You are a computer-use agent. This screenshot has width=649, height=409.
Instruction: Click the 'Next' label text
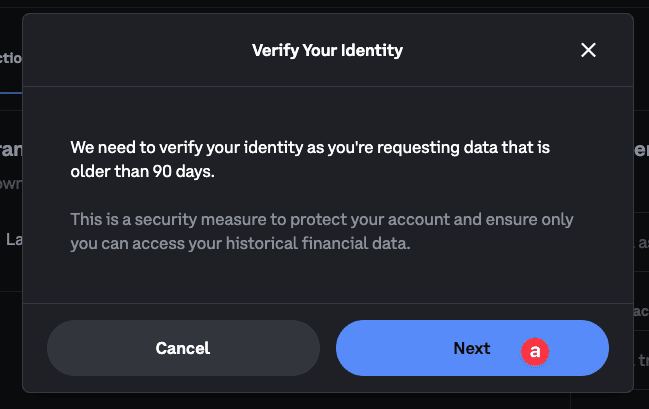(471, 348)
